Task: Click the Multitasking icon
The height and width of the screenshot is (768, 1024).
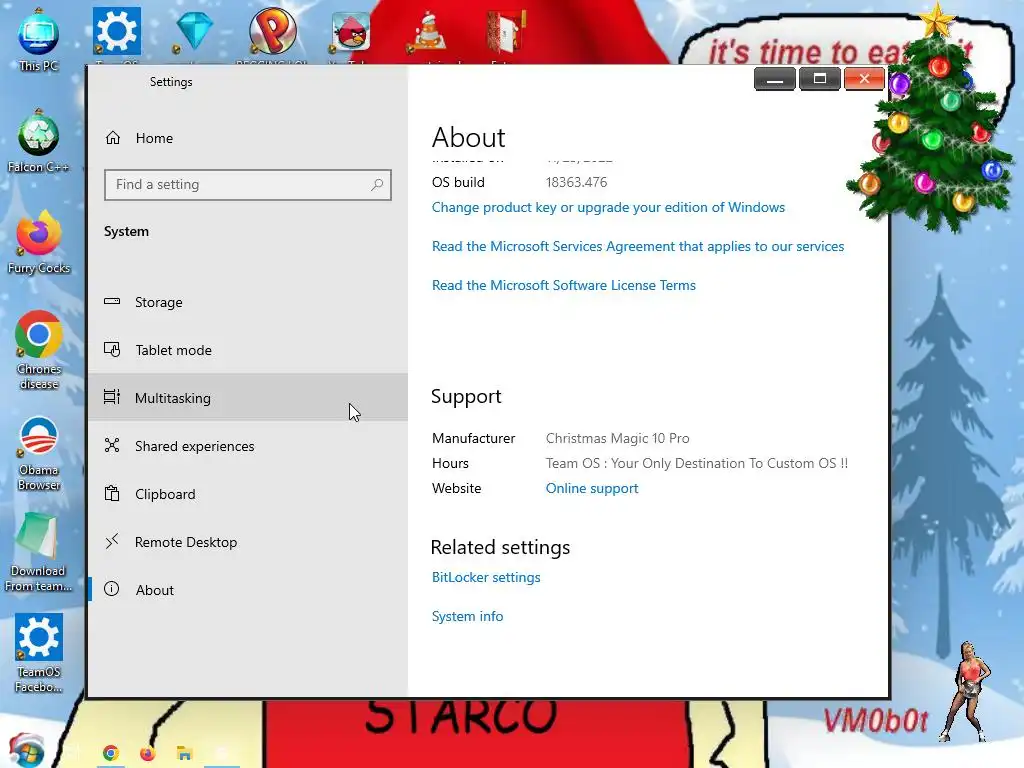Action: click(112, 397)
